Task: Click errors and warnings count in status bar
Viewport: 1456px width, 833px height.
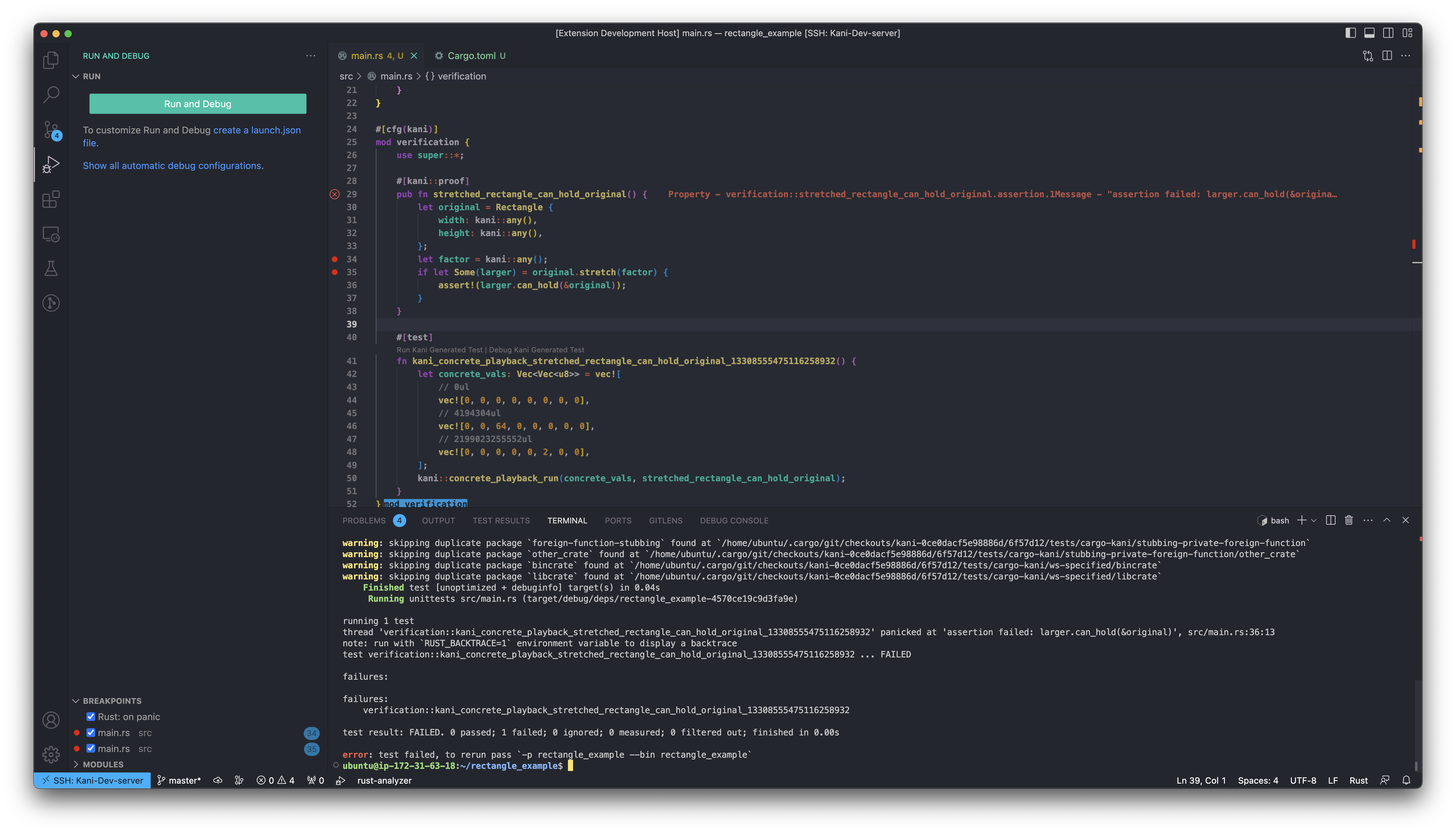Action: point(275,780)
